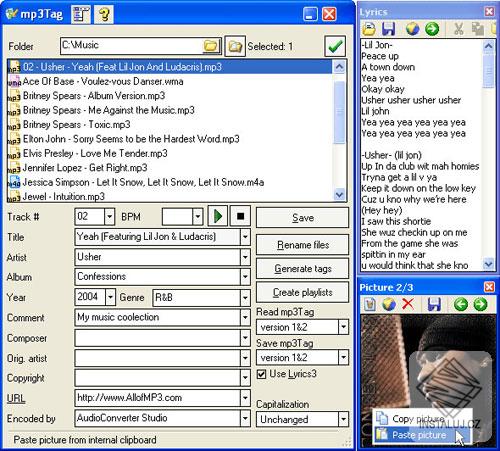Click the mp3 icon of Jewel - Intuition
The image size is (500, 451).
(x=14, y=197)
